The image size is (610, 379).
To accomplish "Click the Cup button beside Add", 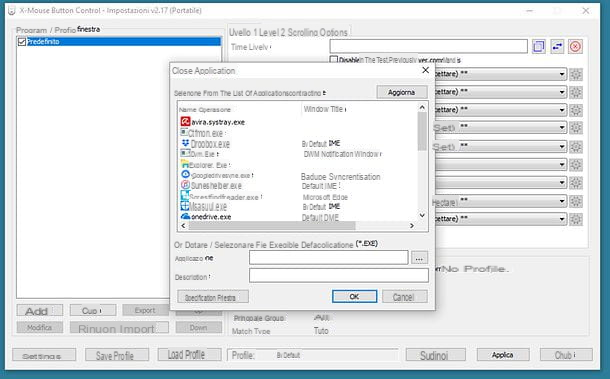I will click(x=93, y=311).
